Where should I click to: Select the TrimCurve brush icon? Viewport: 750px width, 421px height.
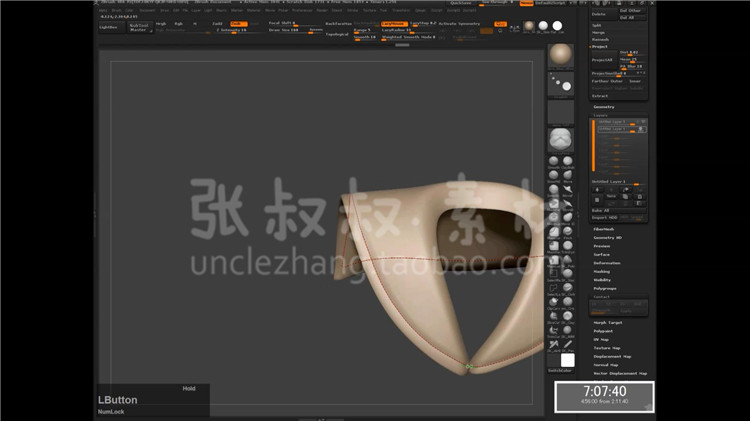coord(553,330)
